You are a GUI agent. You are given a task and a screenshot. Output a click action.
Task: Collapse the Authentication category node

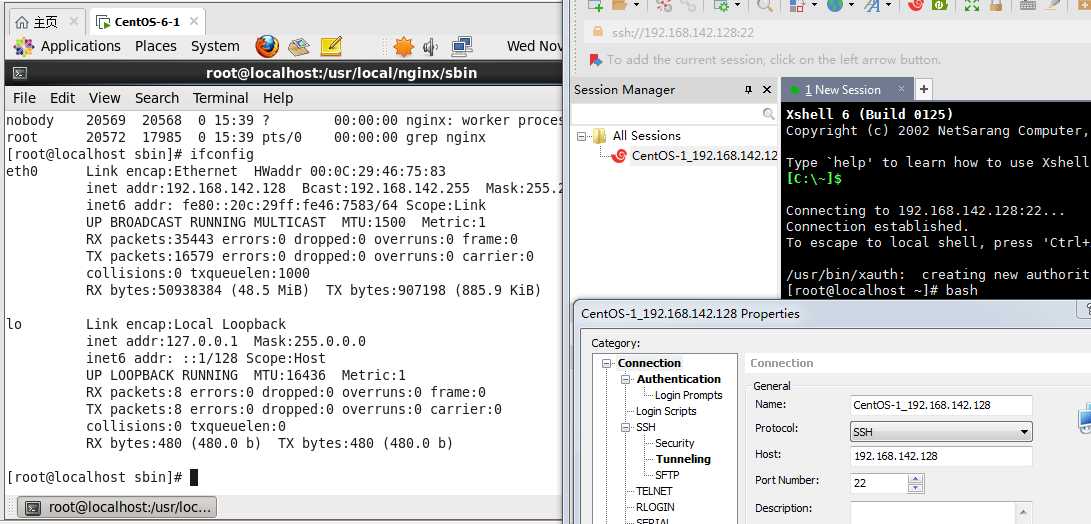pos(626,379)
